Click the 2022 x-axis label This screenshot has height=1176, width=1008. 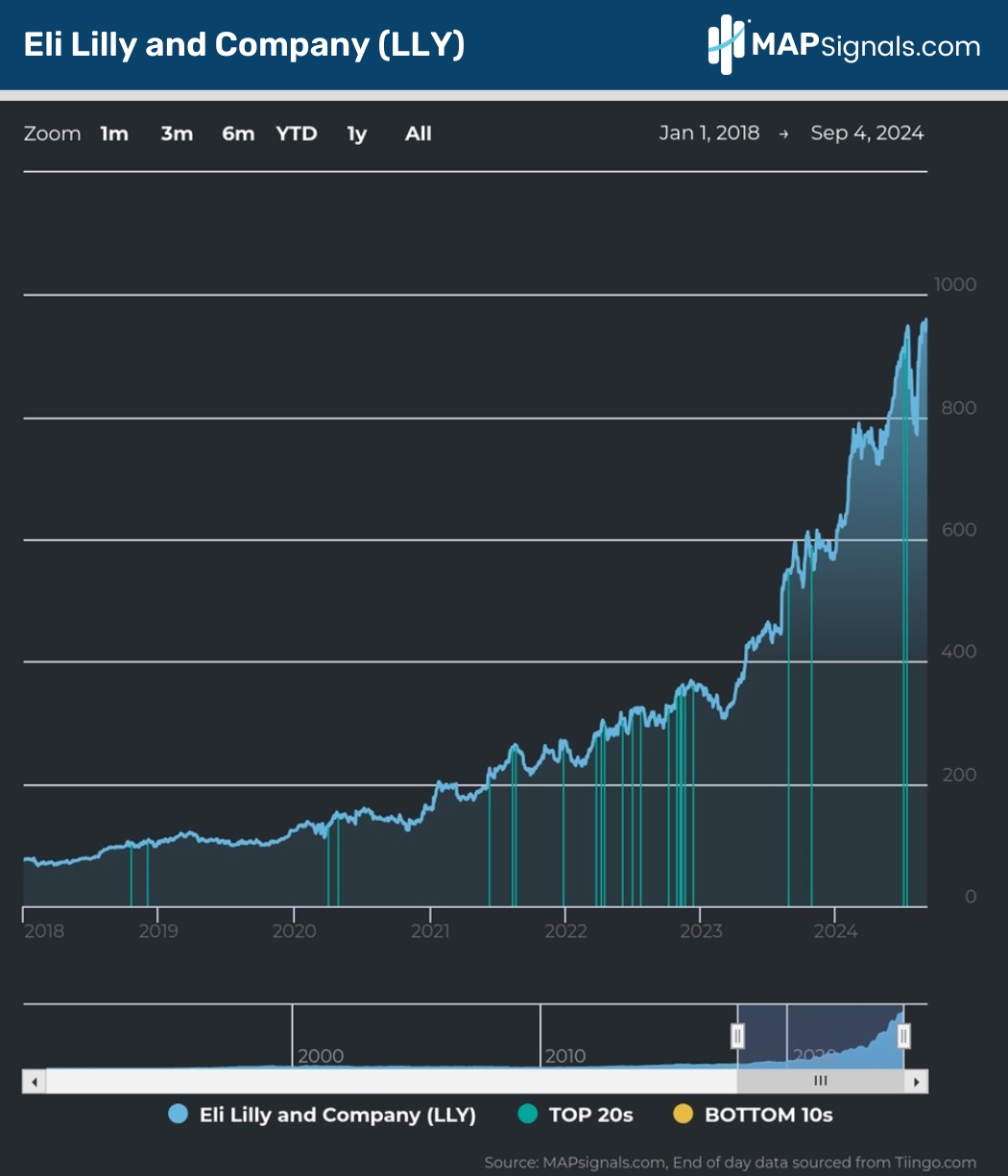tap(565, 930)
